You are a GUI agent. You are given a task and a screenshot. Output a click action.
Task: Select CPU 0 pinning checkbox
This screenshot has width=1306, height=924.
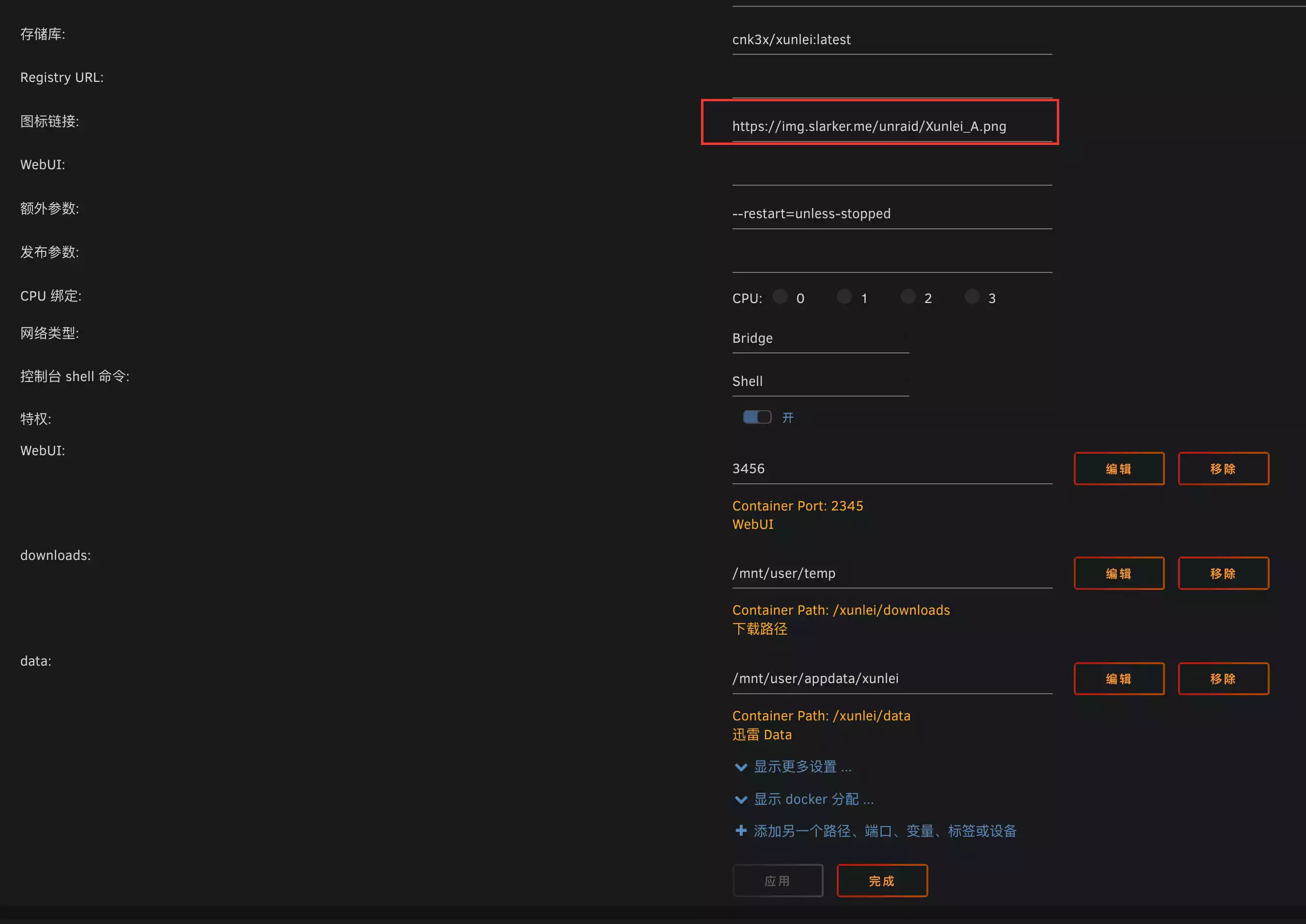pyautogui.click(x=780, y=296)
